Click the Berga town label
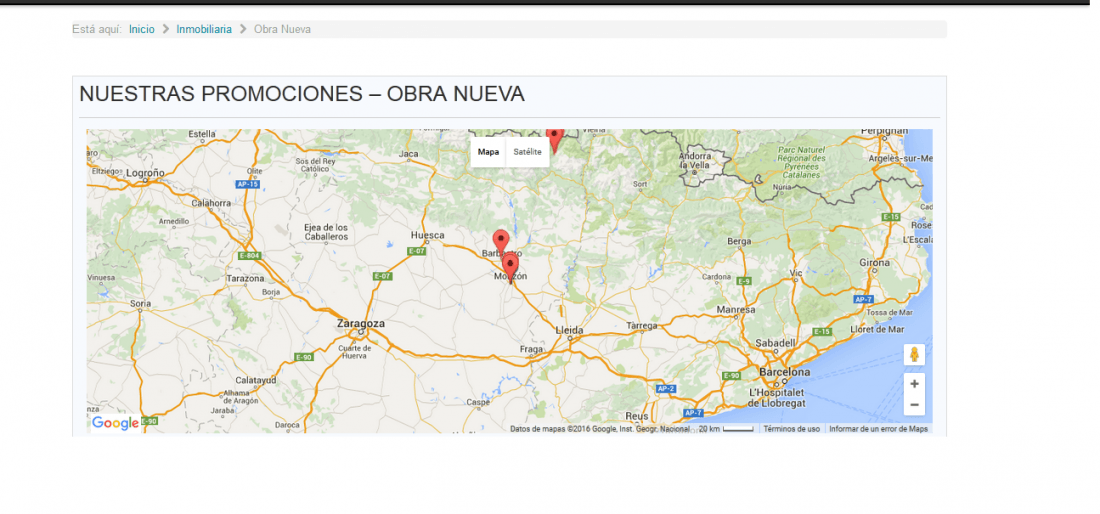Viewport: 1100px width, 514px height. click(x=739, y=241)
